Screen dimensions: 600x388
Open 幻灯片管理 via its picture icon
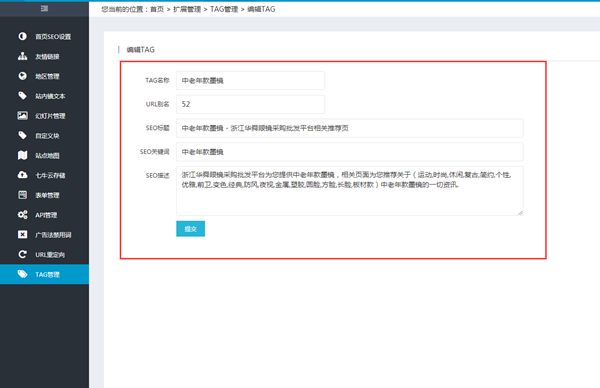pos(23,116)
